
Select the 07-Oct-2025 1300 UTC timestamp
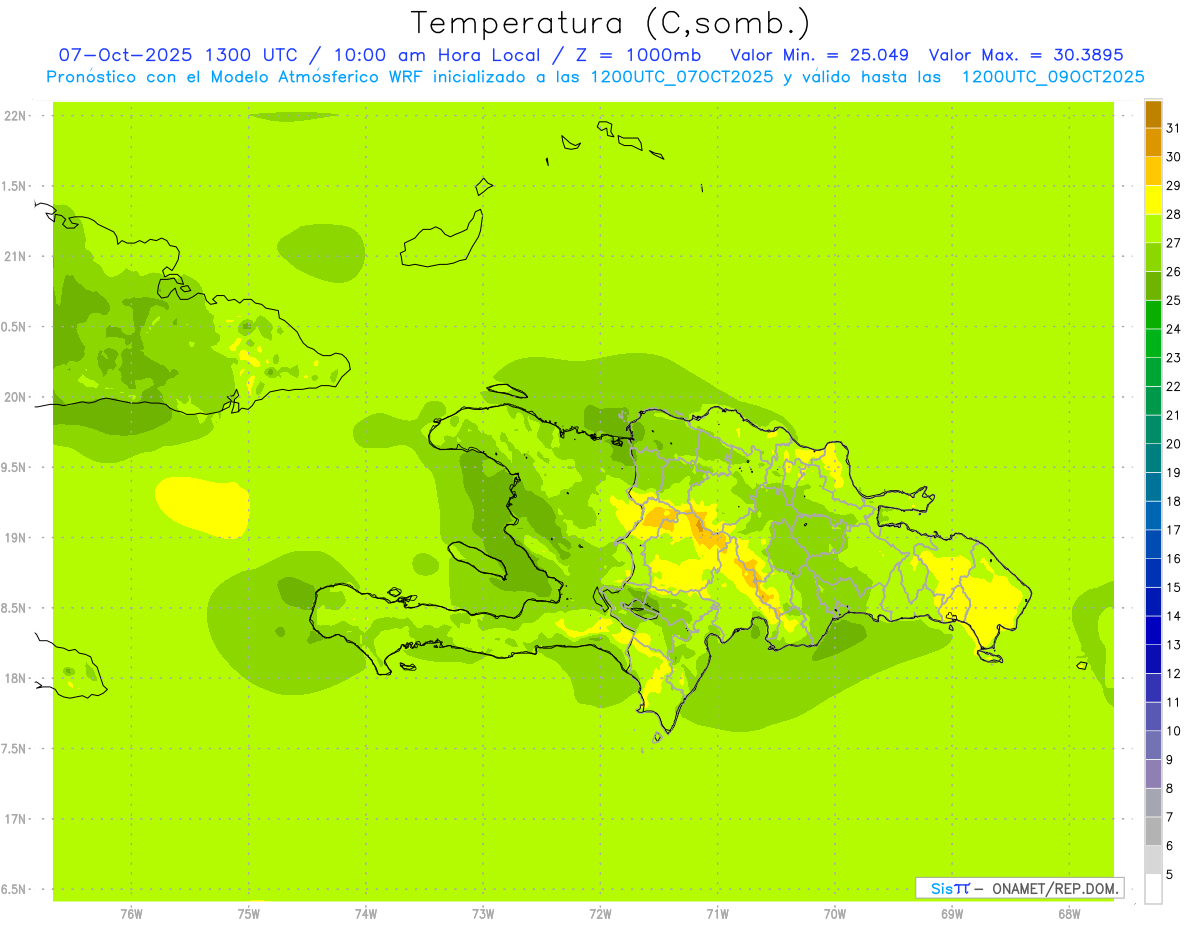(x=176, y=55)
